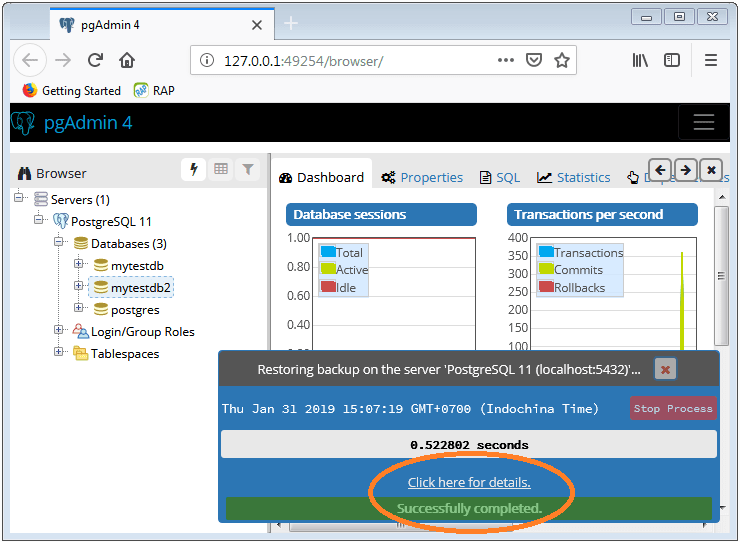This screenshot has height=542, width=740.
Task: Collapse the Databases (3) node
Action: (x=59, y=242)
